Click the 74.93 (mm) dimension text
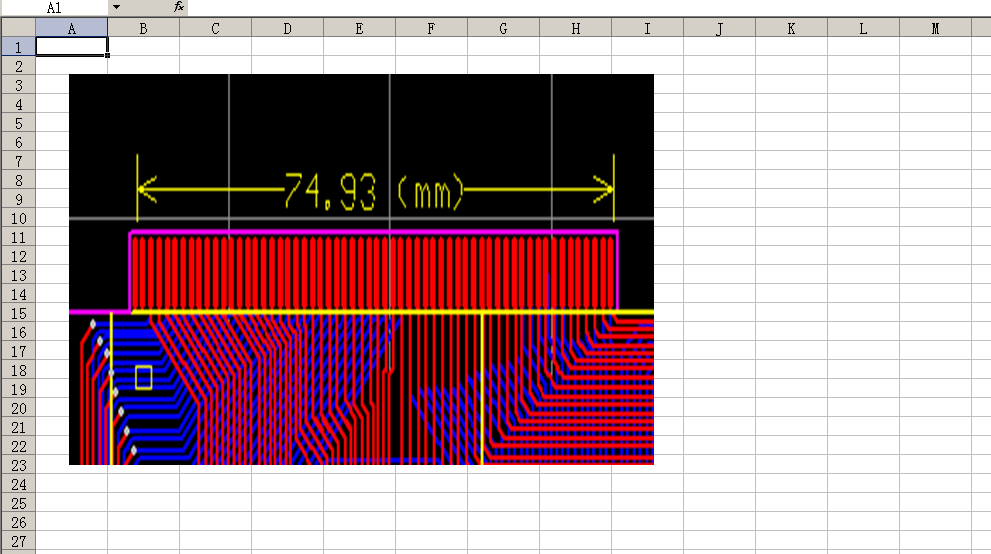Image resolution: width=991 pixels, height=554 pixels. coord(374,191)
